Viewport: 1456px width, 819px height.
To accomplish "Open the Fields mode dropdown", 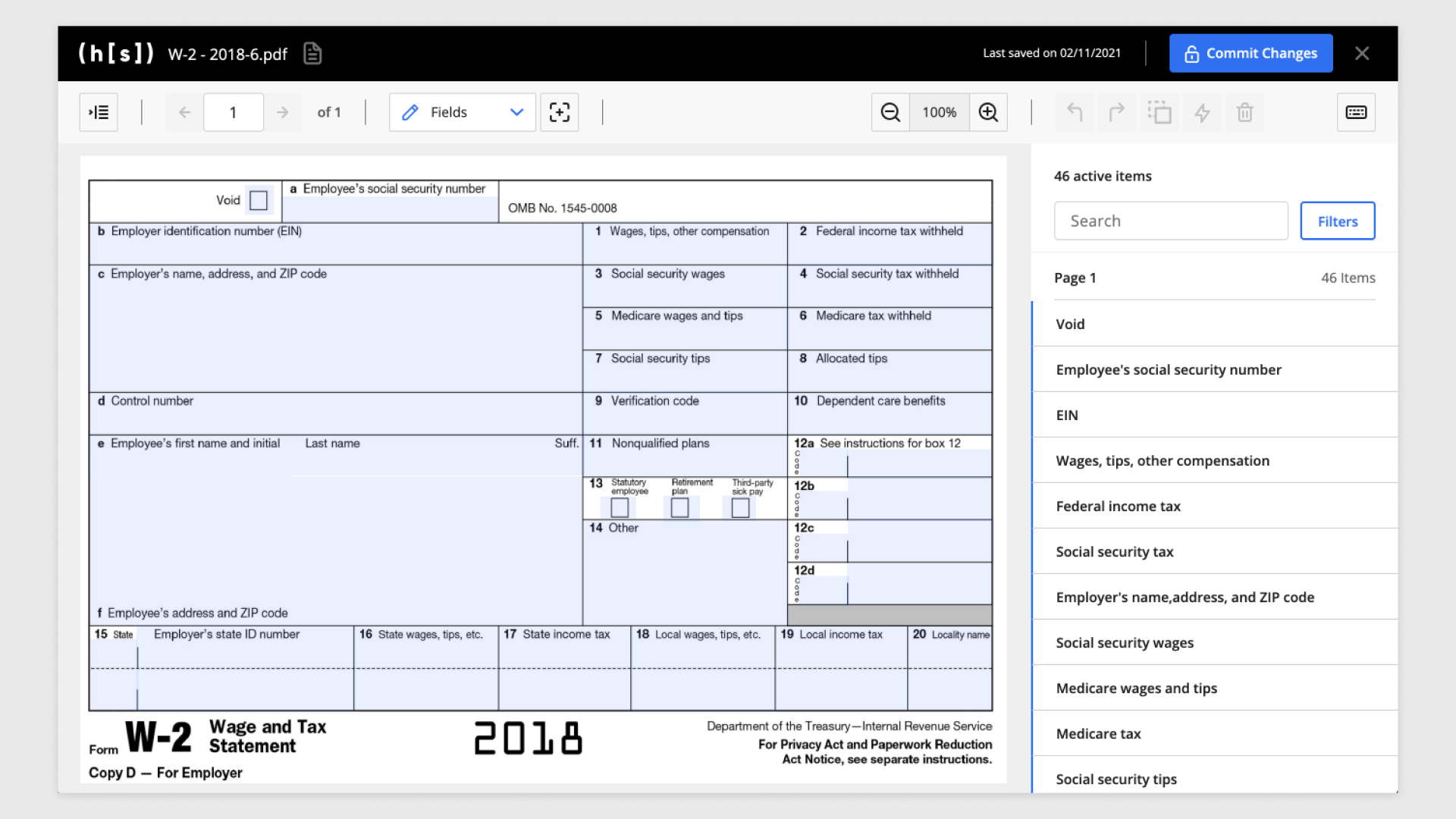I will coord(463,112).
